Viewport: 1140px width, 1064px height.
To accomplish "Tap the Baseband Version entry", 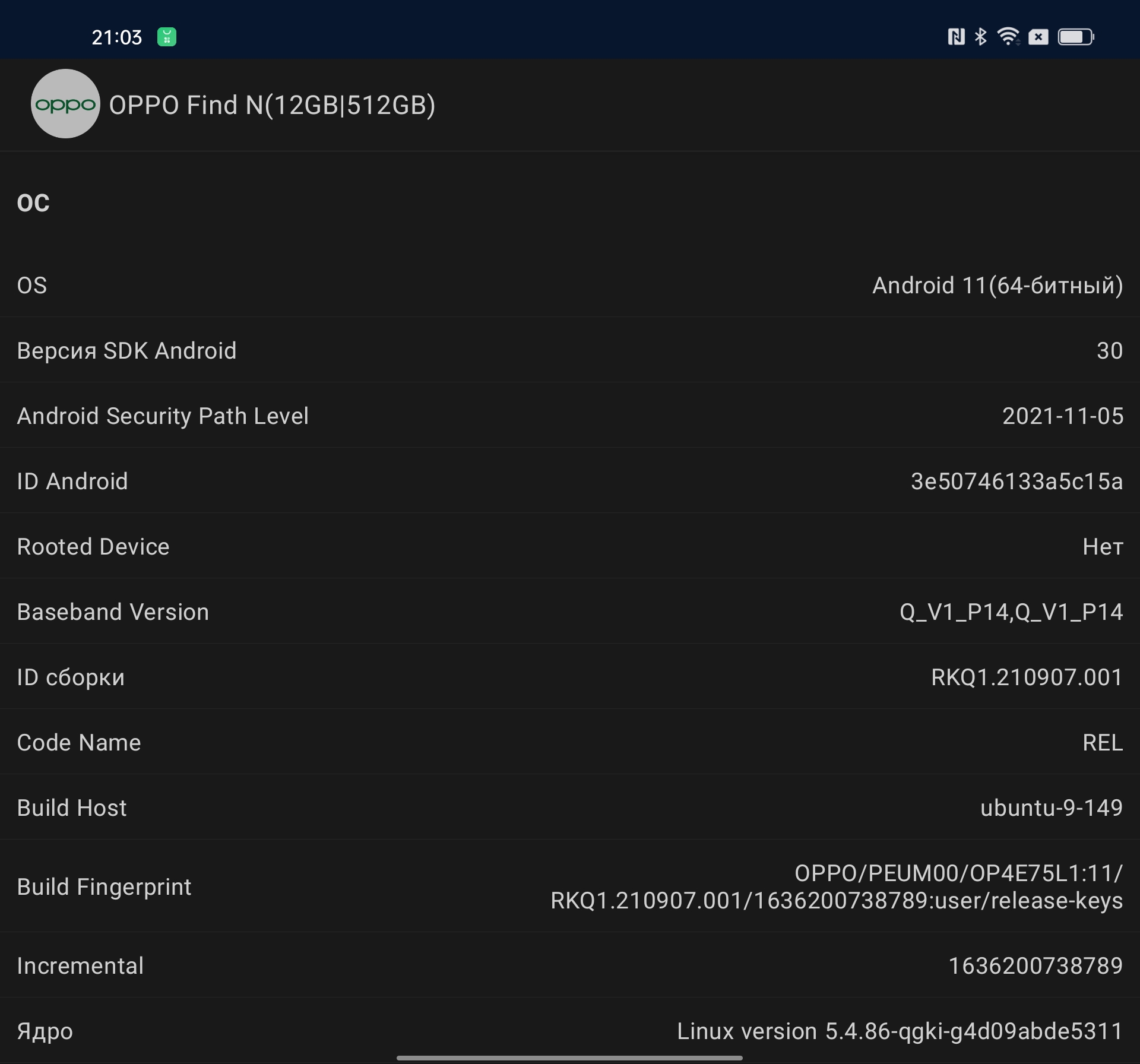I will pos(570,612).
